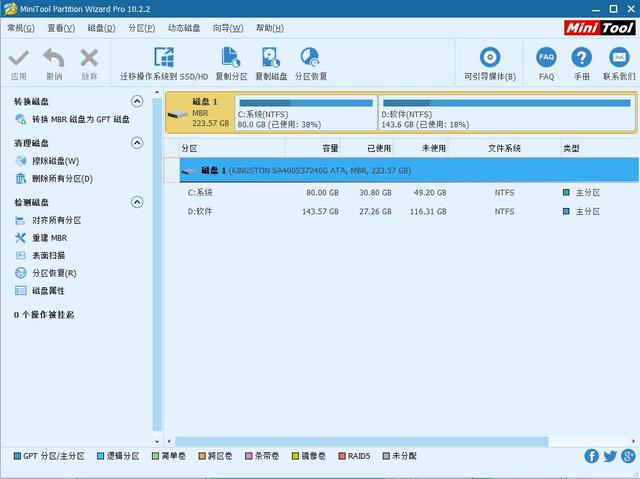Open 可引导媒体 bootable media builder

(490, 59)
